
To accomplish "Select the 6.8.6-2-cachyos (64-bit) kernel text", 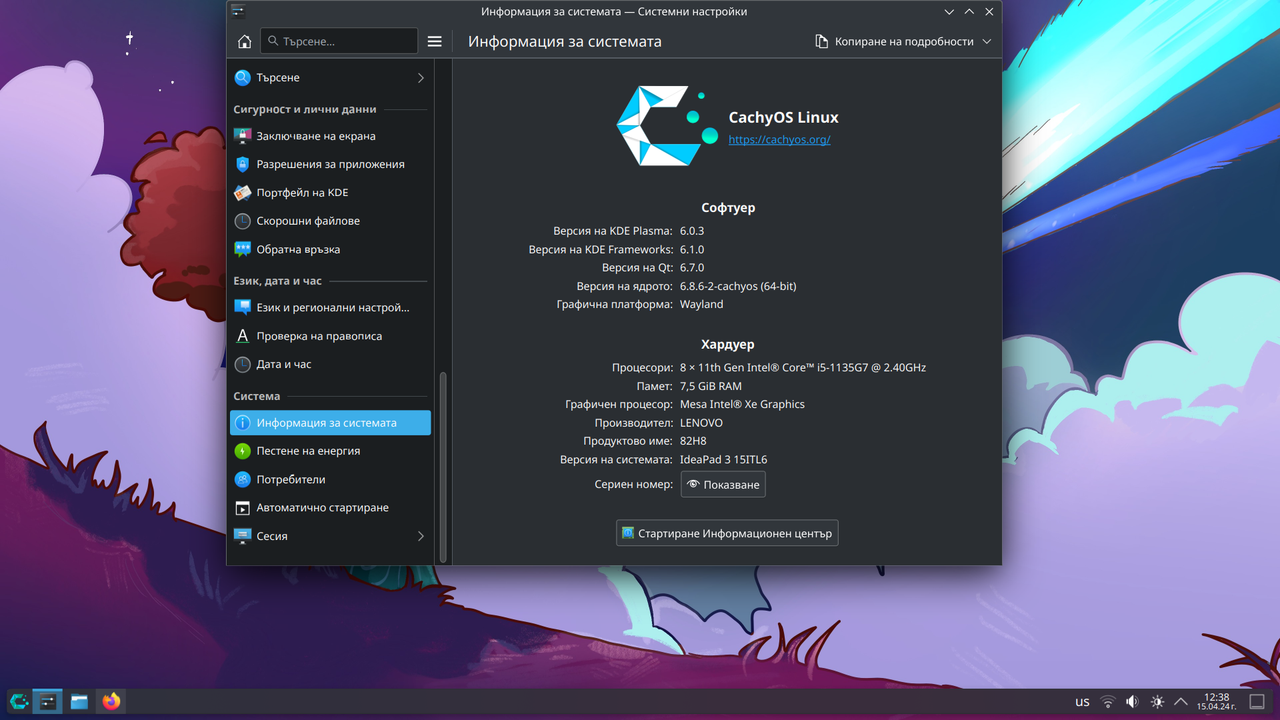I will click(x=738, y=286).
